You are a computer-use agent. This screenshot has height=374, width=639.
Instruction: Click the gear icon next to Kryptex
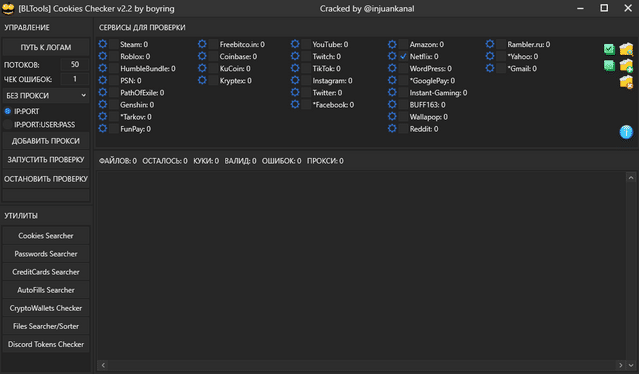(202, 80)
